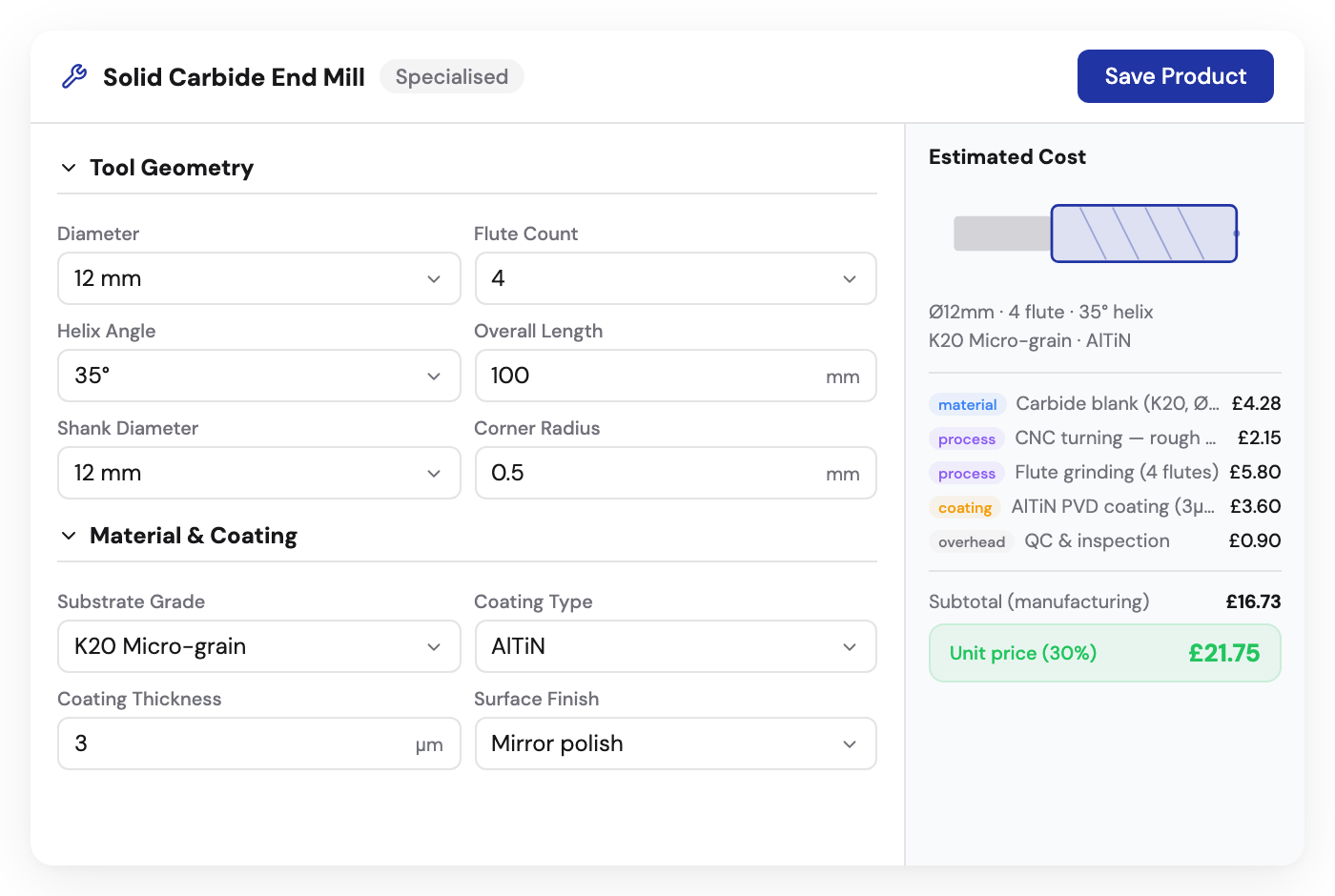Viewport: 1335px width, 896px height.
Task: Collapse the Tool Geometry section
Action: (68, 167)
